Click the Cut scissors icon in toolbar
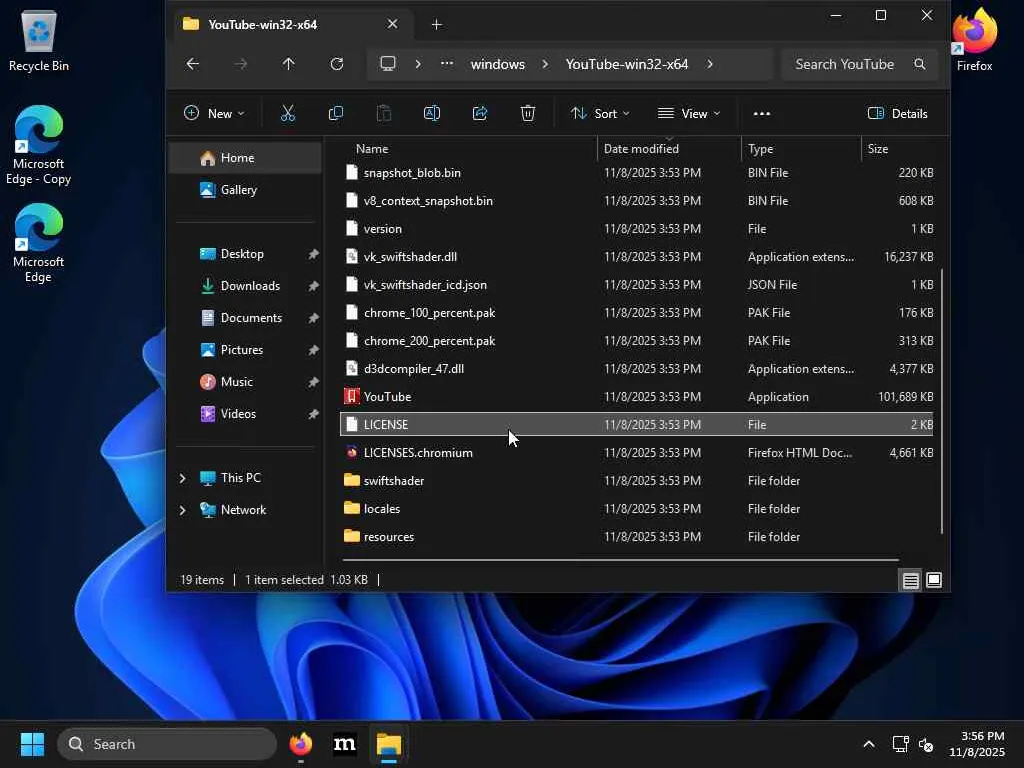The height and width of the screenshot is (768, 1024). (x=288, y=114)
